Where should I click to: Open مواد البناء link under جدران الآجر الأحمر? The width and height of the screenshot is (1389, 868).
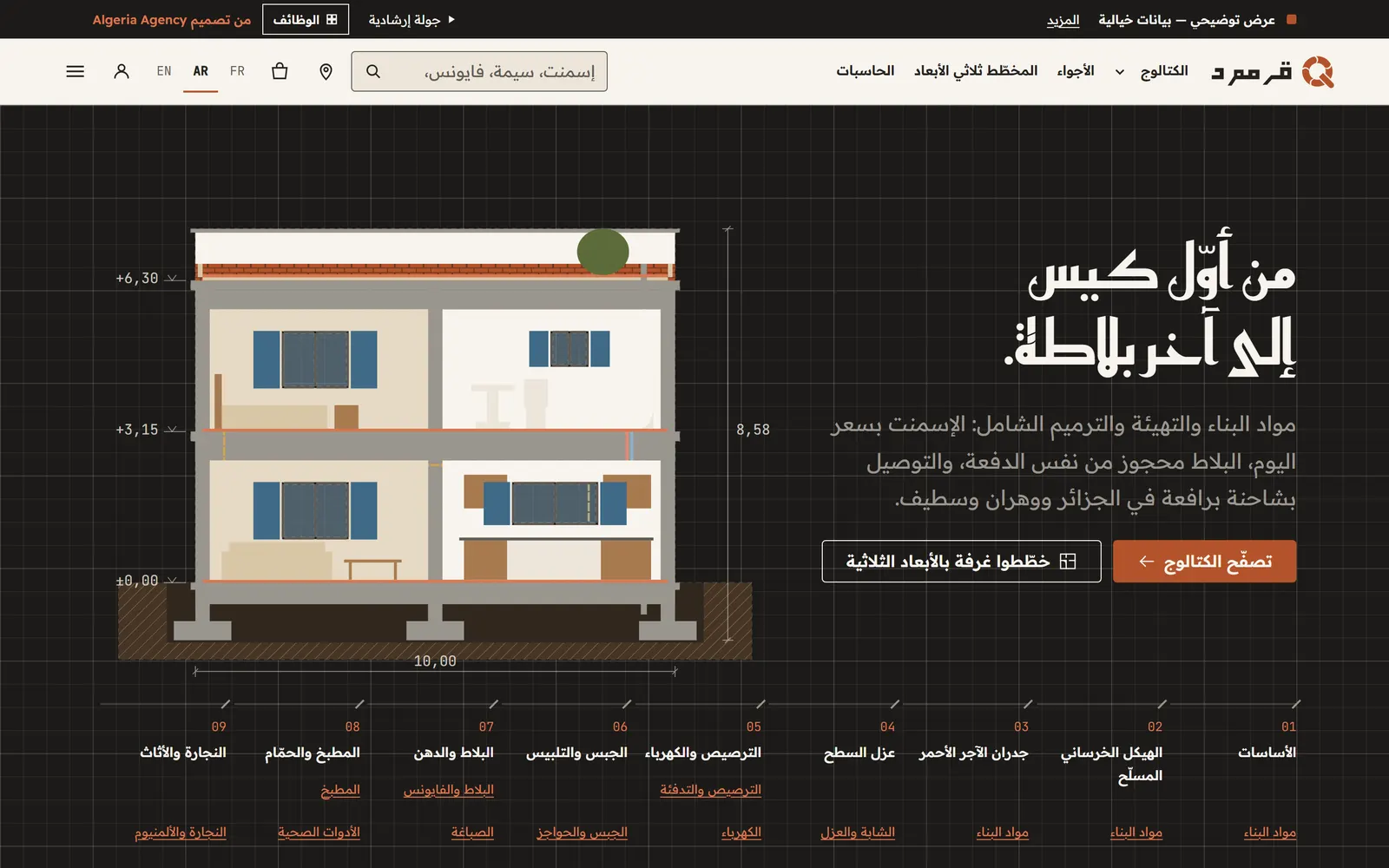coord(1003,832)
